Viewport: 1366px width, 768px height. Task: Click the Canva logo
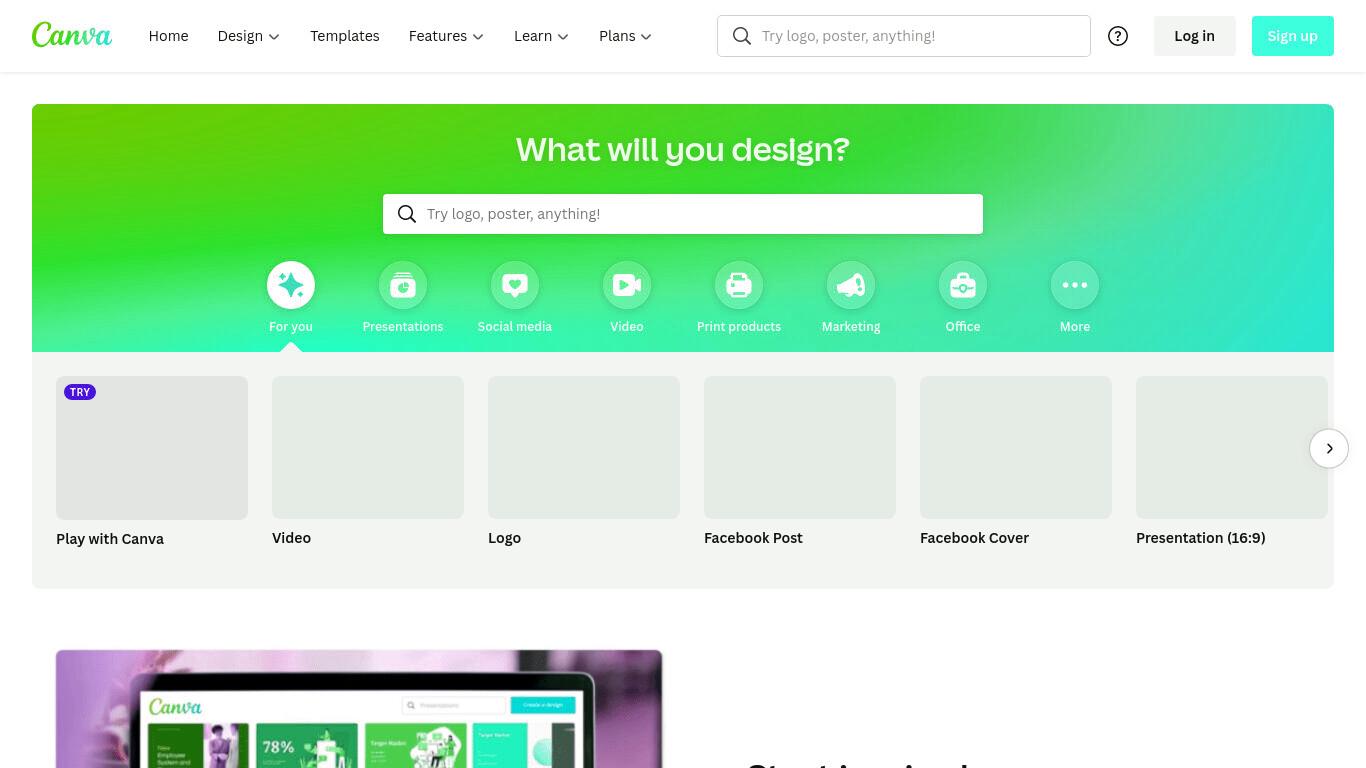pyautogui.click(x=72, y=35)
